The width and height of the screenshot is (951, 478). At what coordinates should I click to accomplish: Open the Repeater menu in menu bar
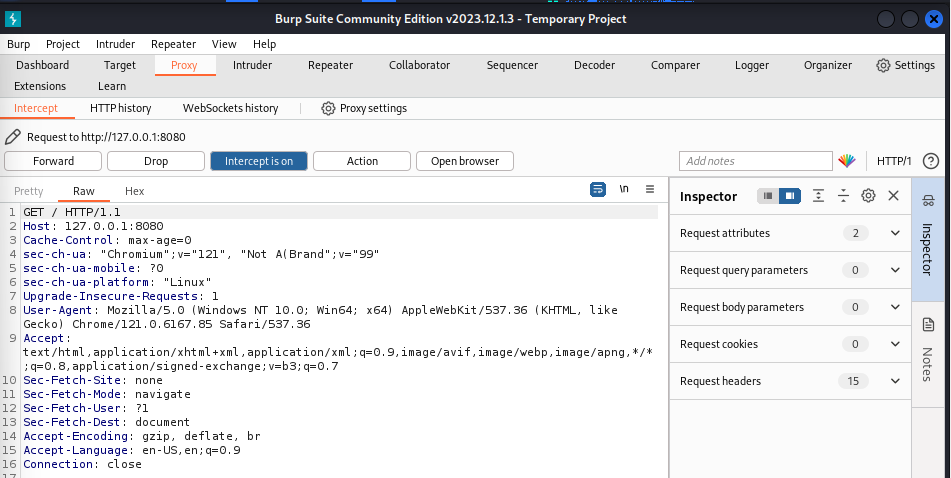pyautogui.click(x=173, y=44)
